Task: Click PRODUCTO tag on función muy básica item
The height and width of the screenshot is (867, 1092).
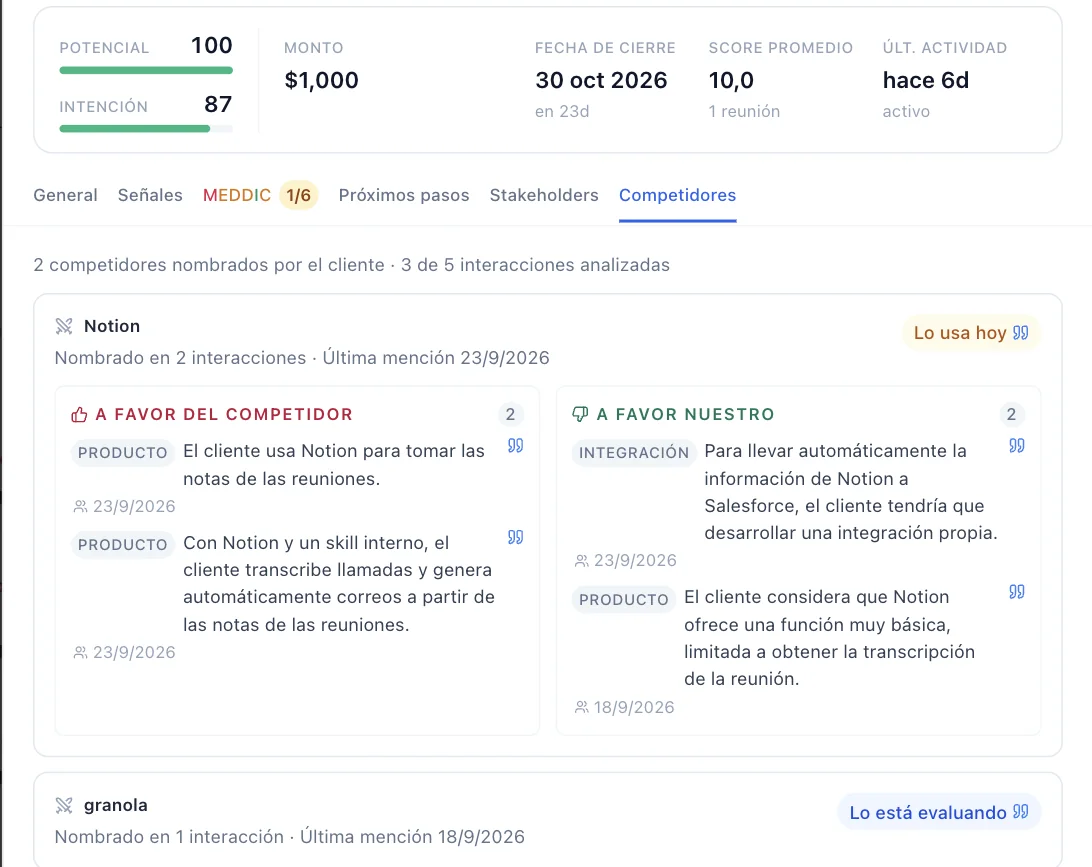Action: click(x=623, y=600)
